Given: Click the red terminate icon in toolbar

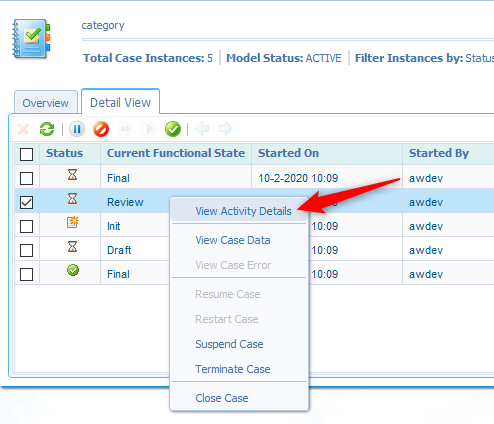Looking at the screenshot, I should coord(101,129).
